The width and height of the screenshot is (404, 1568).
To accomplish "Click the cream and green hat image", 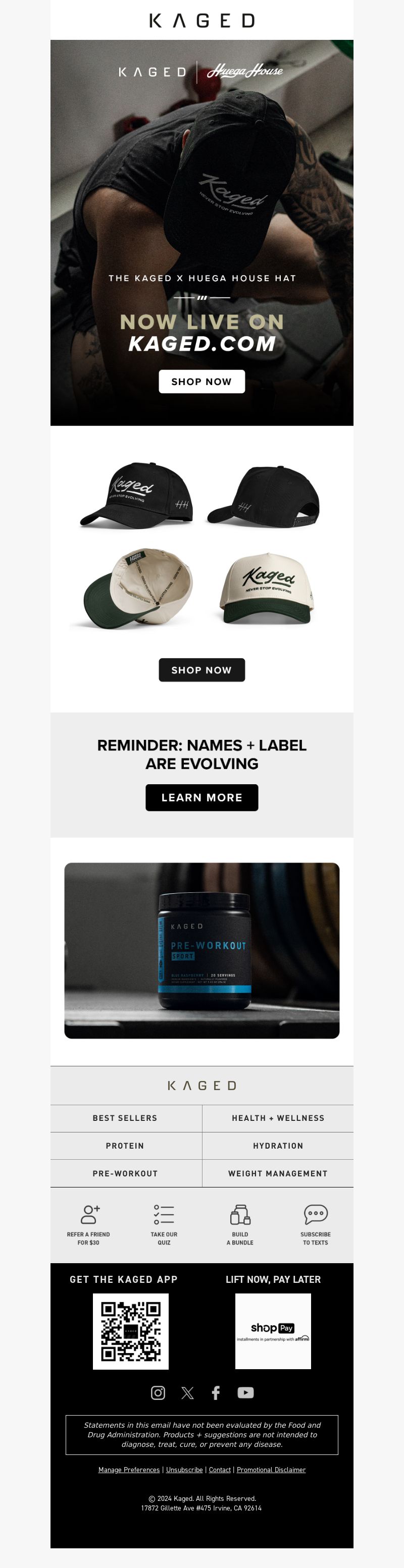I will coord(266,588).
